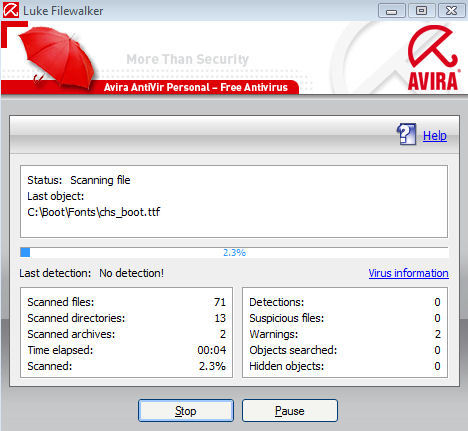Screen dimensions: 468x431
Task: Open the Virus information link
Action: [408, 273]
